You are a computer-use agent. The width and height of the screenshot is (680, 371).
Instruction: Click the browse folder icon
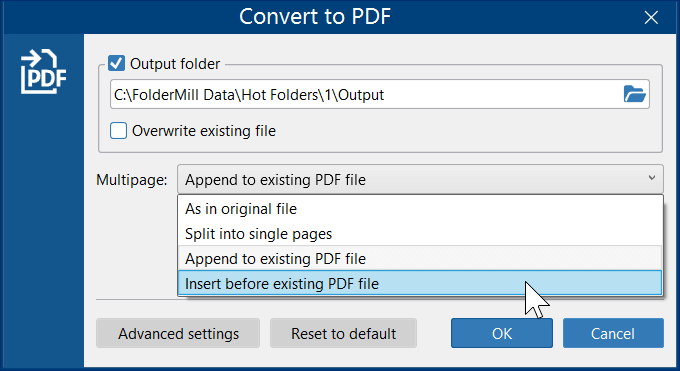(x=634, y=94)
